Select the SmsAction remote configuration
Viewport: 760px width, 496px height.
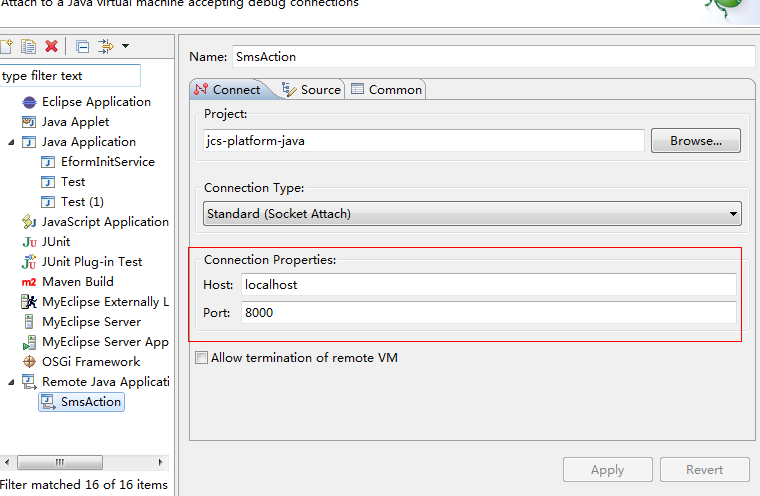click(x=81, y=402)
